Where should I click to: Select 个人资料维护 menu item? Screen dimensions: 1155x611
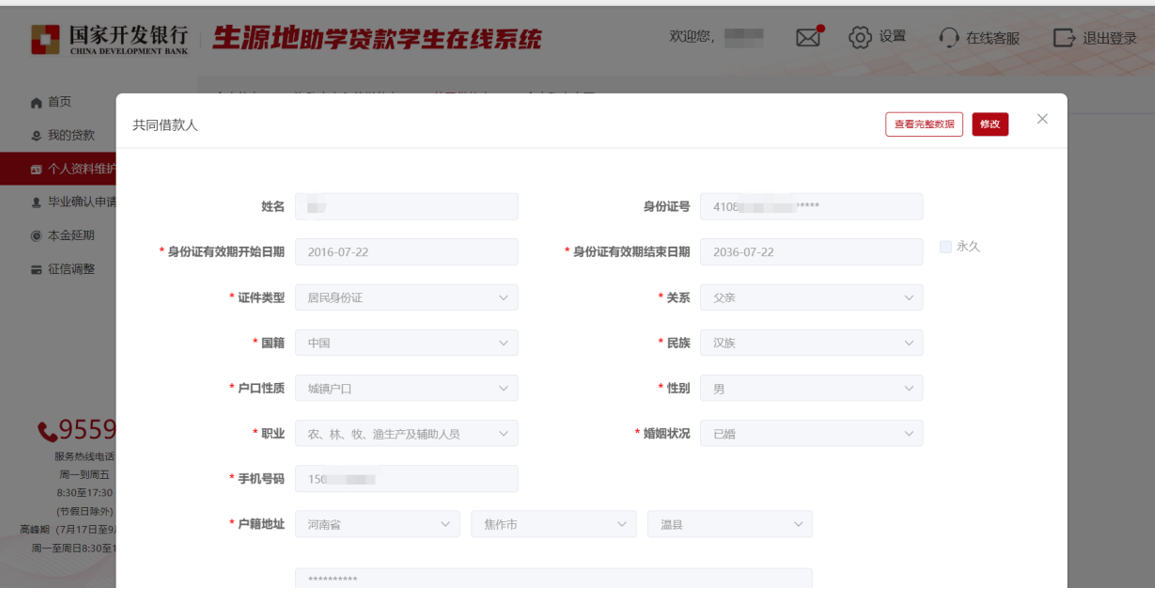(x=81, y=170)
